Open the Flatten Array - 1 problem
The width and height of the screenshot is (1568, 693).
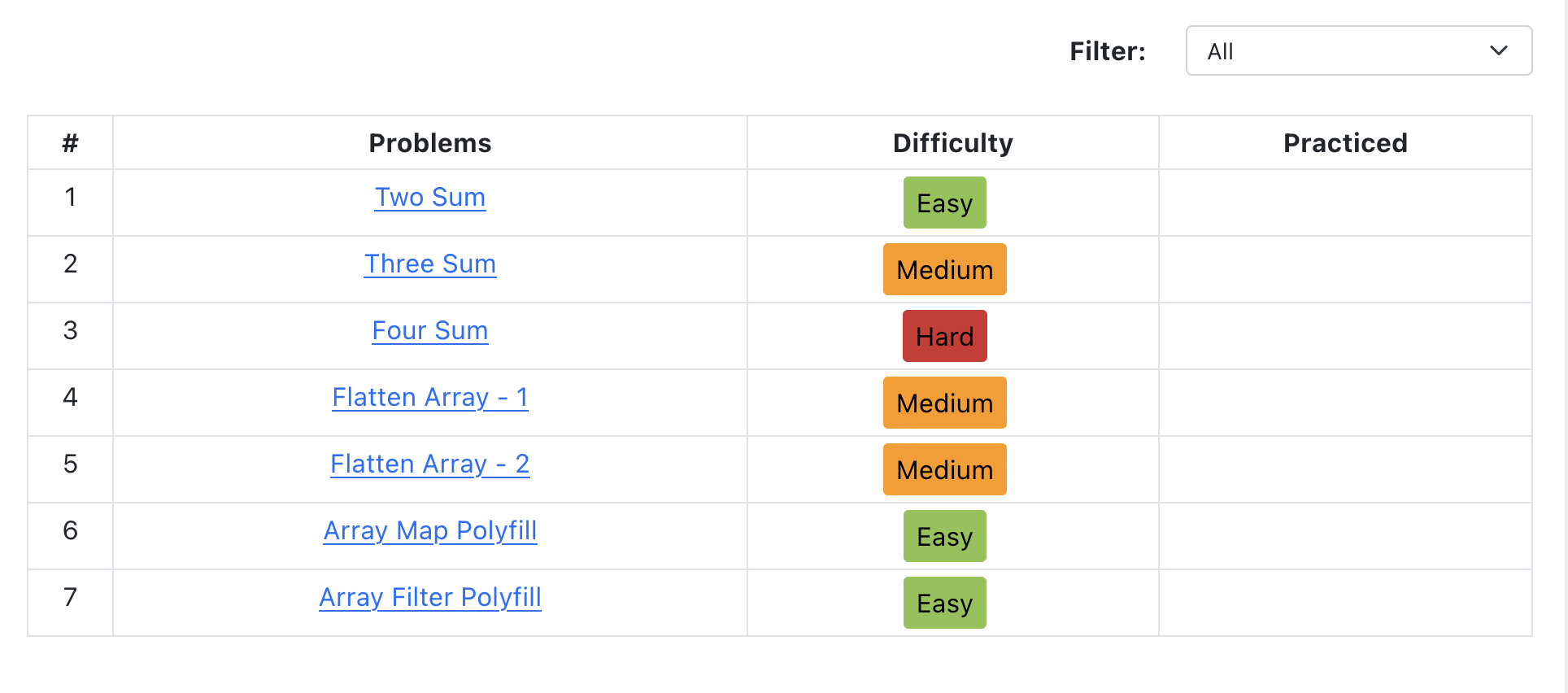(430, 397)
